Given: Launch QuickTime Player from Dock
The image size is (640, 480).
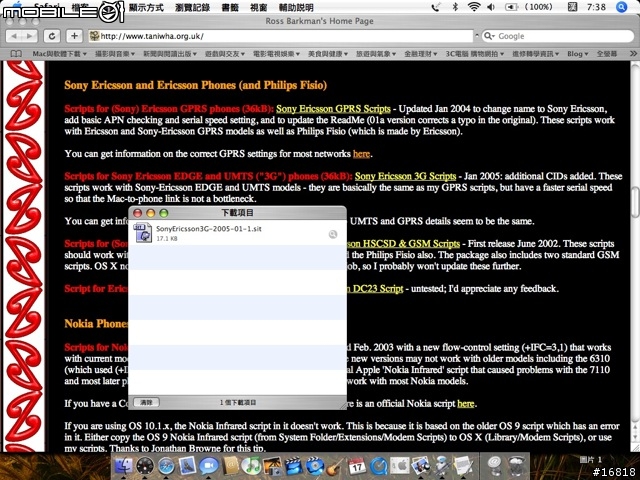Looking at the screenshot, I should pos(378,466).
